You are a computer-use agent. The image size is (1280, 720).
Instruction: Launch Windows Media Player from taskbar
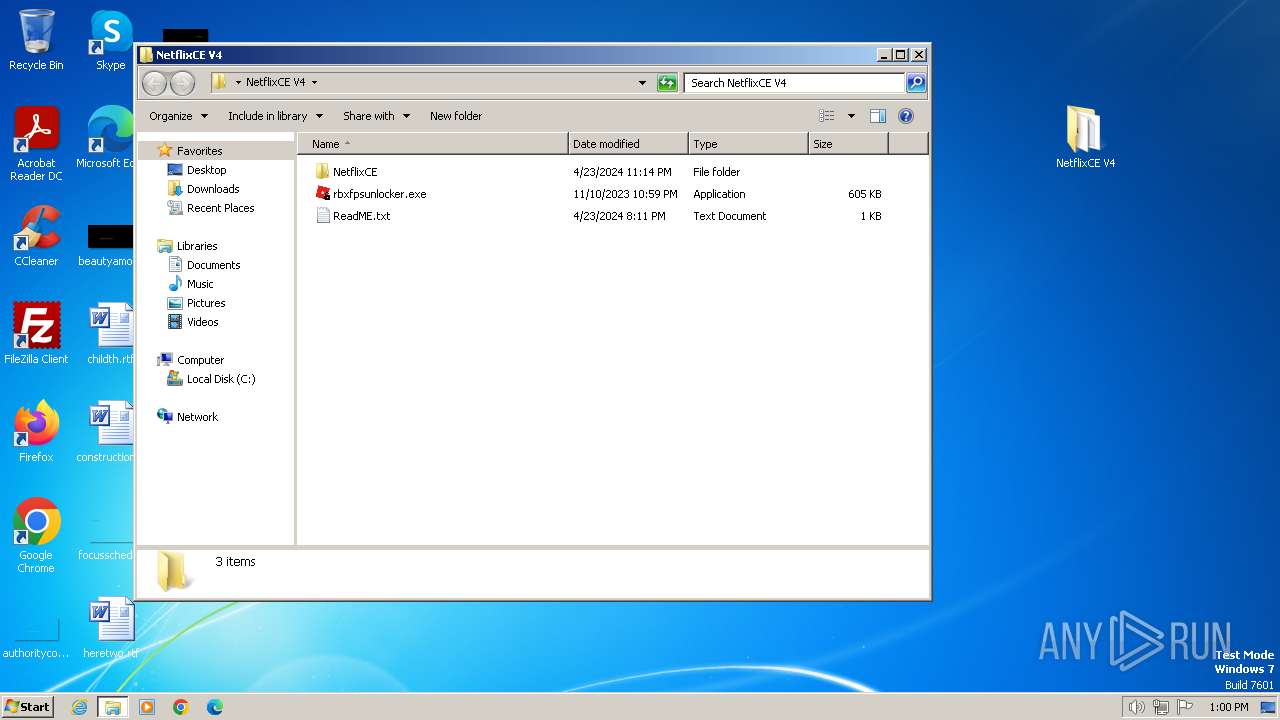click(147, 707)
